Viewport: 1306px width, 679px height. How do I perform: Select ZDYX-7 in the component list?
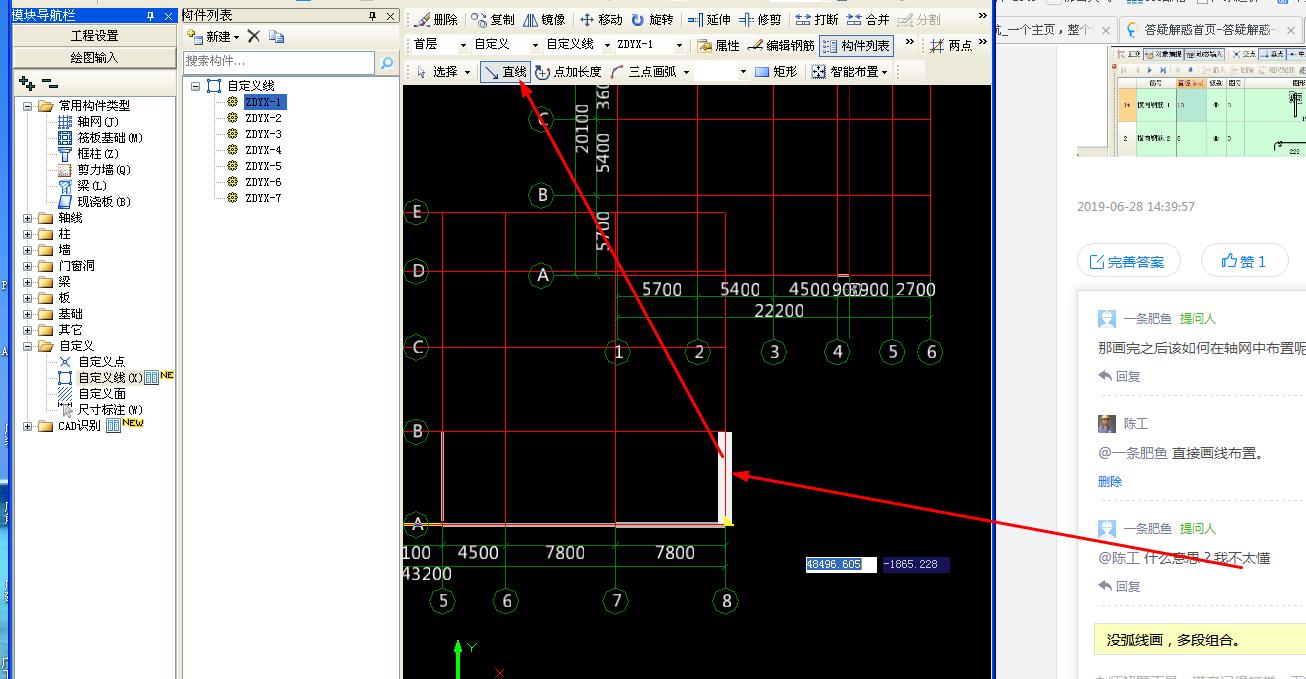pyautogui.click(x=263, y=198)
